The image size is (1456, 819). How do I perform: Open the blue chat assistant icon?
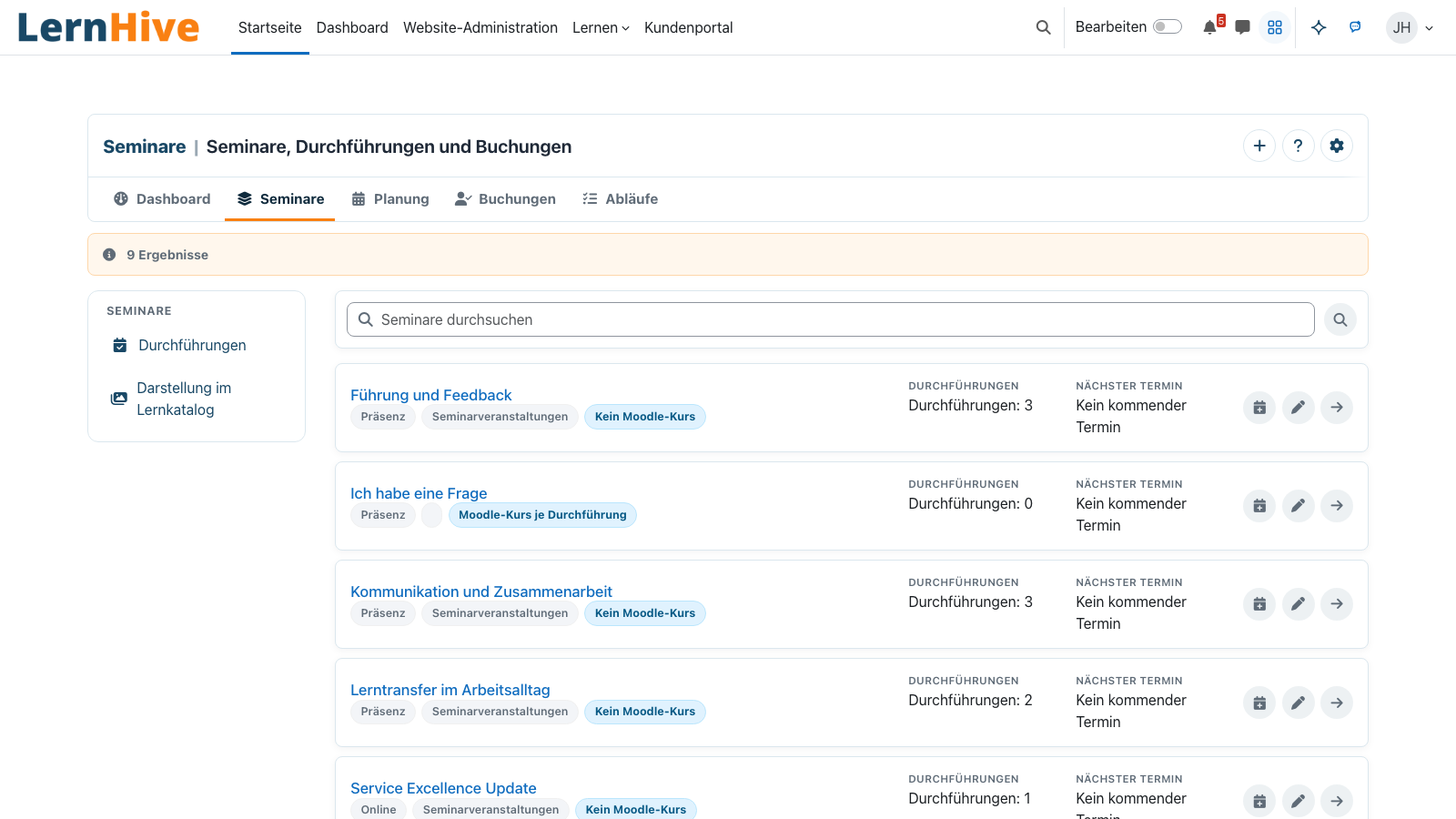[1355, 27]
